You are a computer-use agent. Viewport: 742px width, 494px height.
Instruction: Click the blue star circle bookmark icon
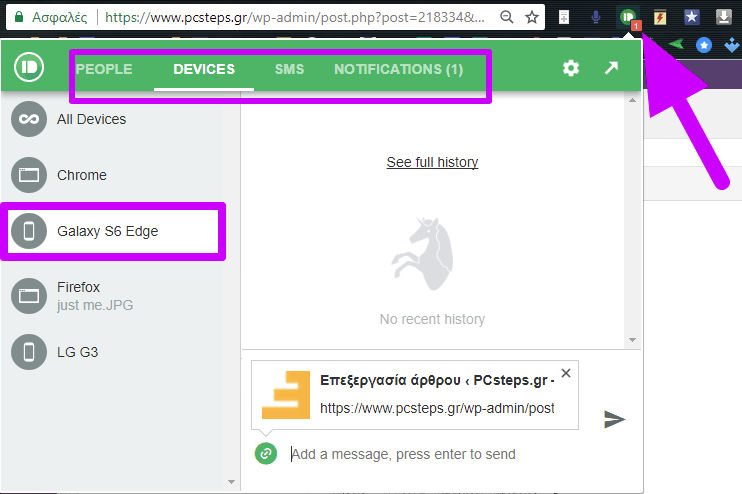point(704,45)
